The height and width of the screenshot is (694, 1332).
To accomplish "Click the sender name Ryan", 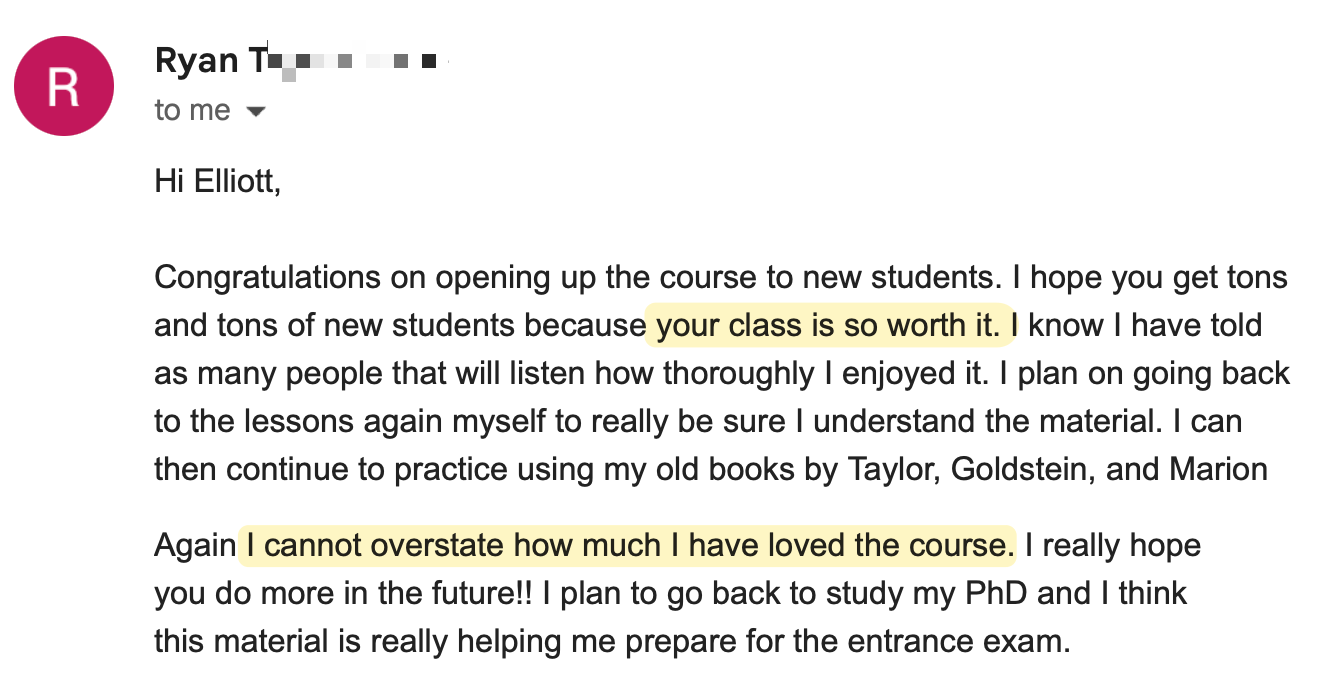I will (196, 61).
